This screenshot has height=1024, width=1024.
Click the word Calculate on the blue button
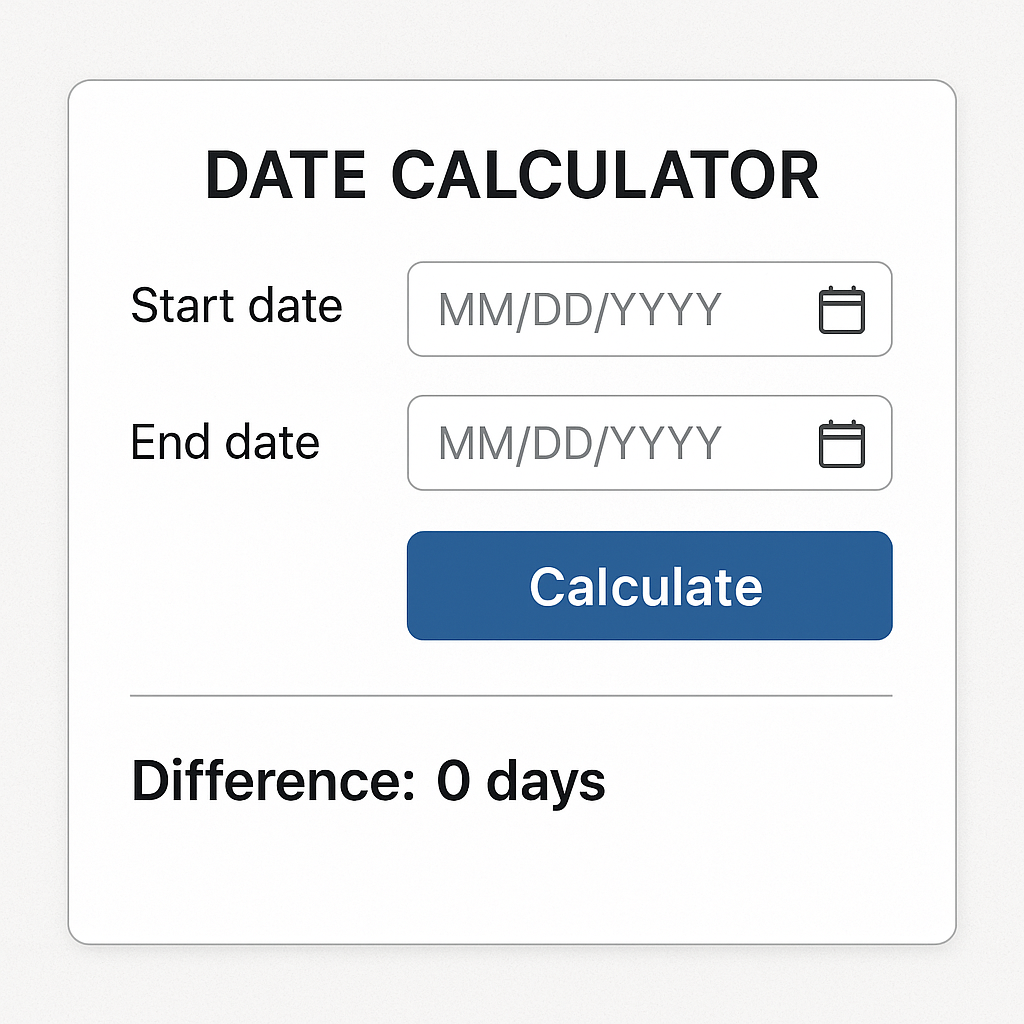pyautogui.click(x=646, y=586)
